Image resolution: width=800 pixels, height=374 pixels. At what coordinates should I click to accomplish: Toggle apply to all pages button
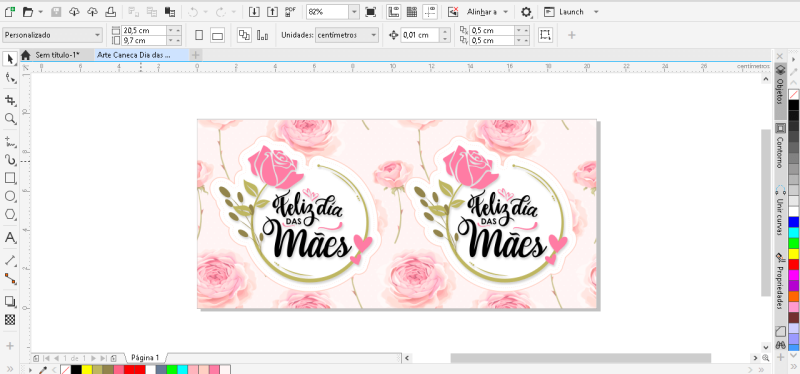pos(244,35)
